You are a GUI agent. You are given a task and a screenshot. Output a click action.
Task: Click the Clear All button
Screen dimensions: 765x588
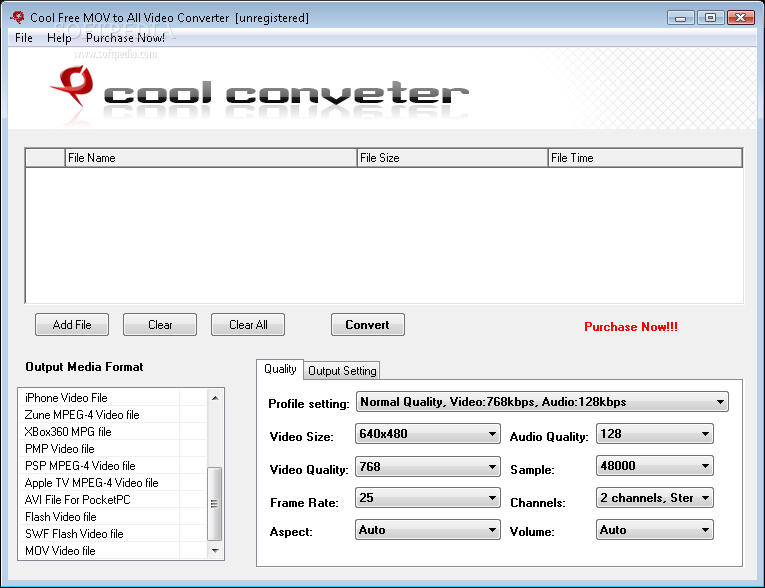point(248,324)
